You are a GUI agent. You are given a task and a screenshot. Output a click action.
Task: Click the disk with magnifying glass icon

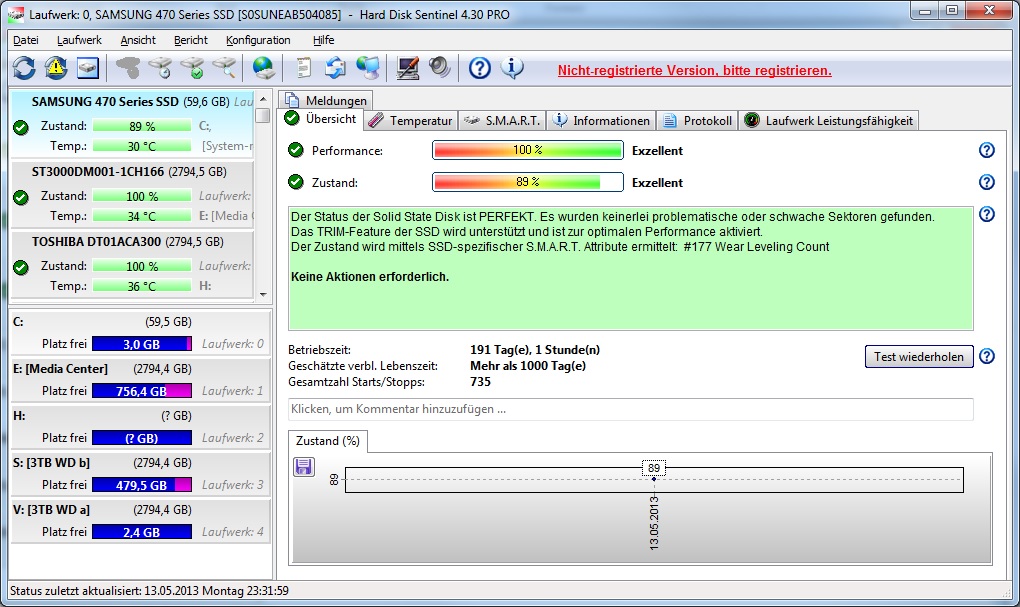tap(224, 68)
